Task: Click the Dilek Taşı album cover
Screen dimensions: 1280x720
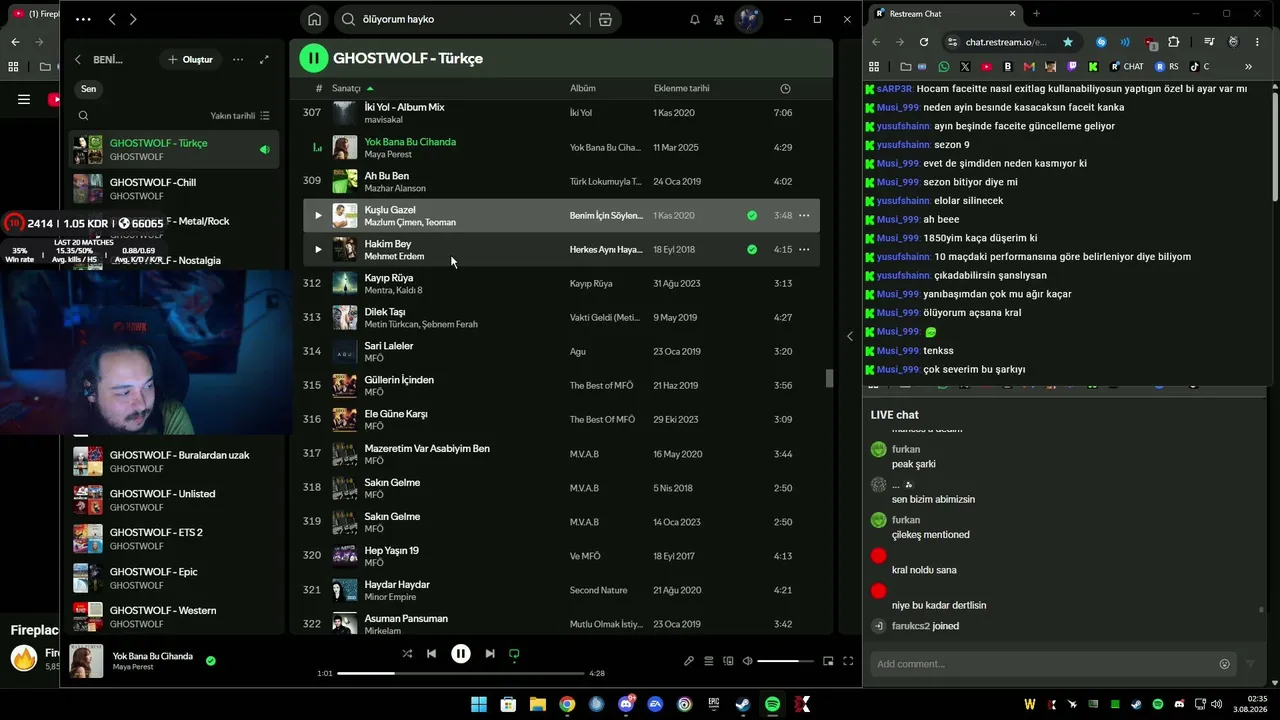Action: click(x=345, y=317)
